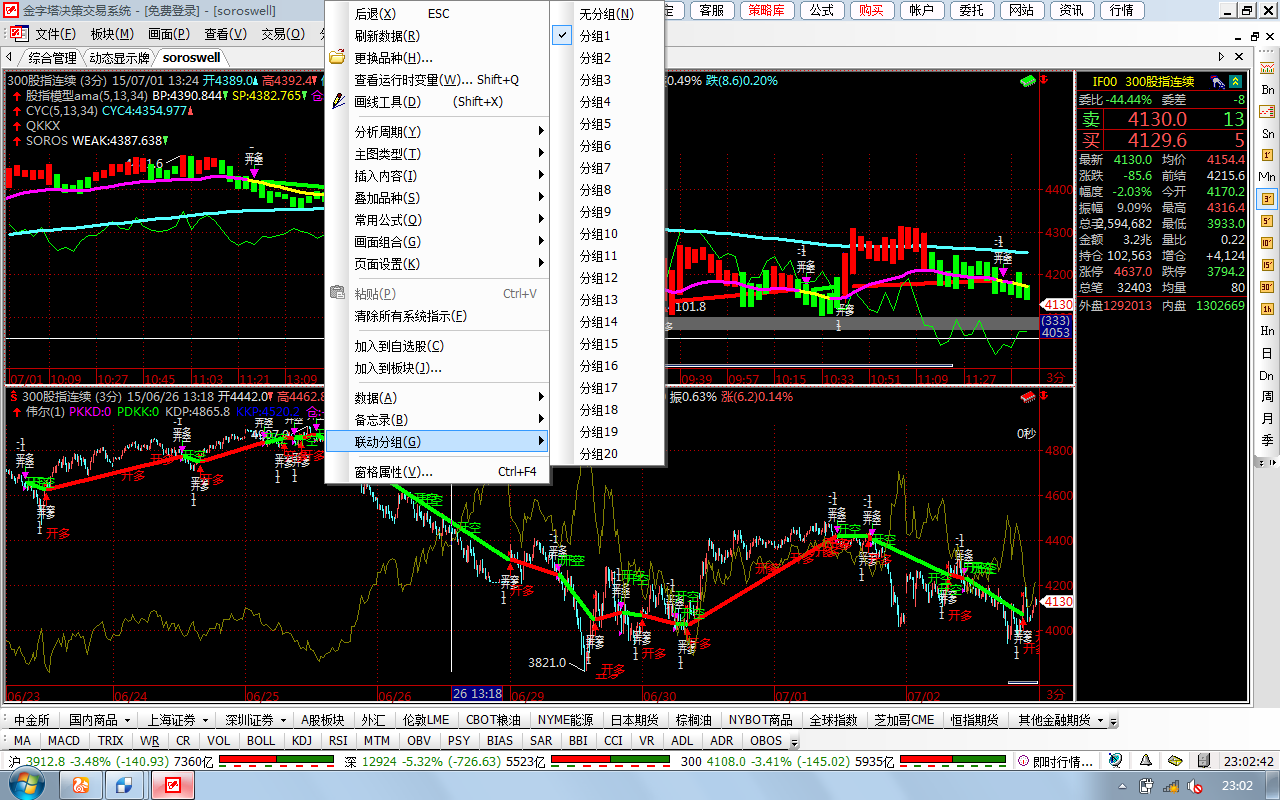Click the Bn period button in sidebar
The height and width of the screenshot is (800, 1280).
[x=1267, y=89]
